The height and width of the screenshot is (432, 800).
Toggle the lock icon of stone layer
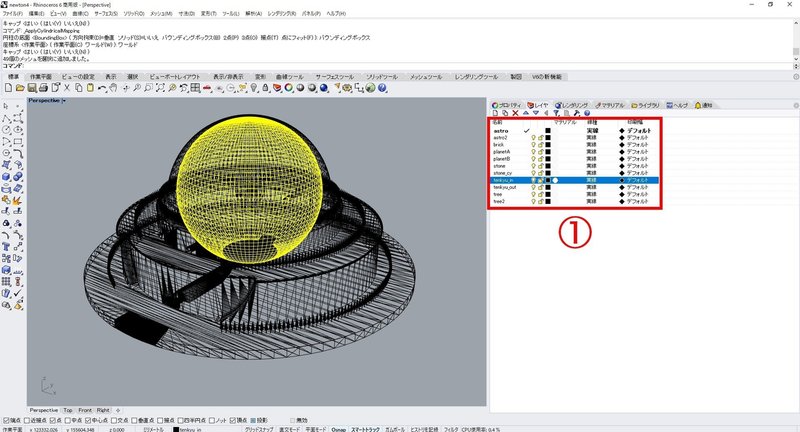click(540, 166)
